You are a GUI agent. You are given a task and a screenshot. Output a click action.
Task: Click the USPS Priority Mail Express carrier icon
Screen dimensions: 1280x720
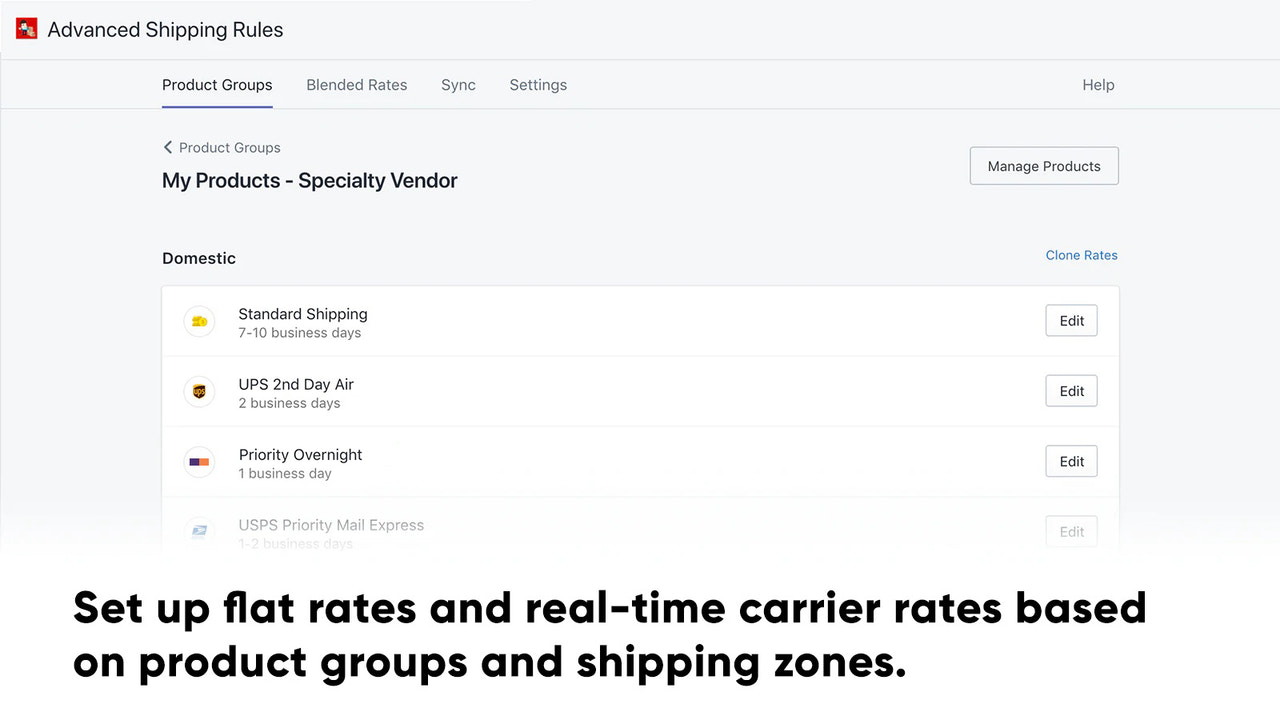pyautogui.click(x=199, y=531)
